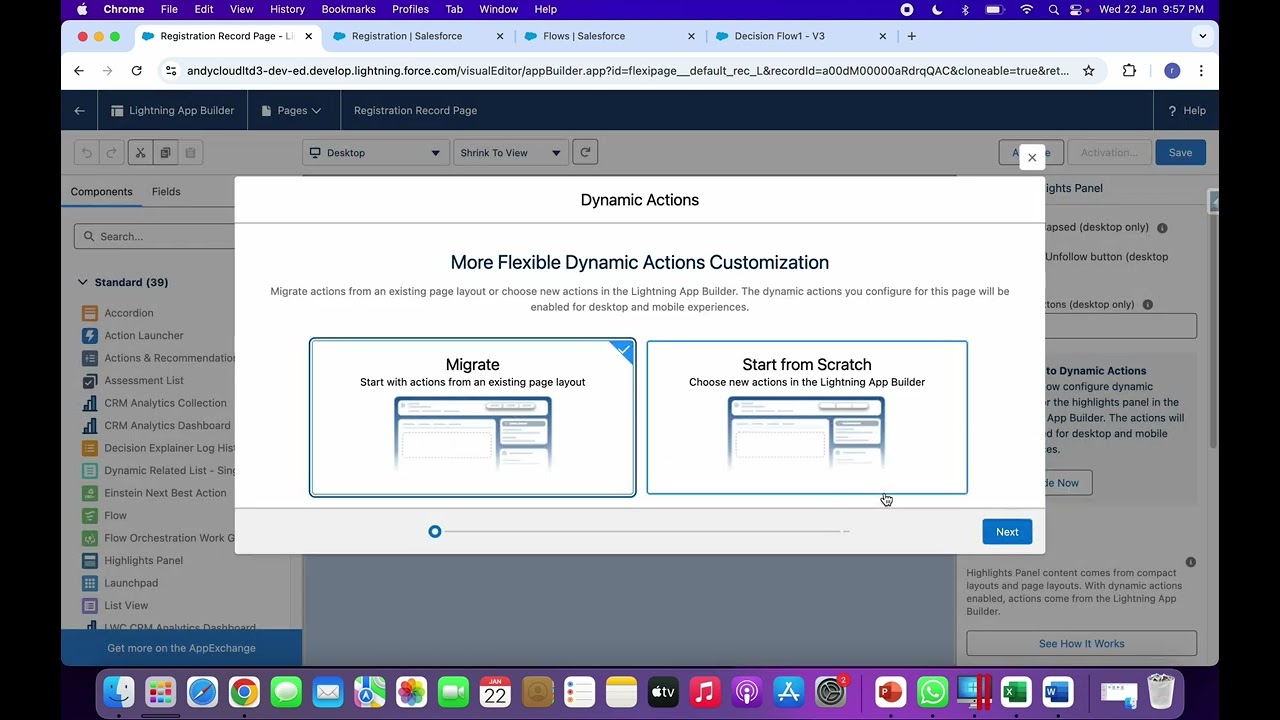This screenshot has height=720, width=1280.
Task: Click the Einstein Next Best Action icon
Action: (89, 493)
